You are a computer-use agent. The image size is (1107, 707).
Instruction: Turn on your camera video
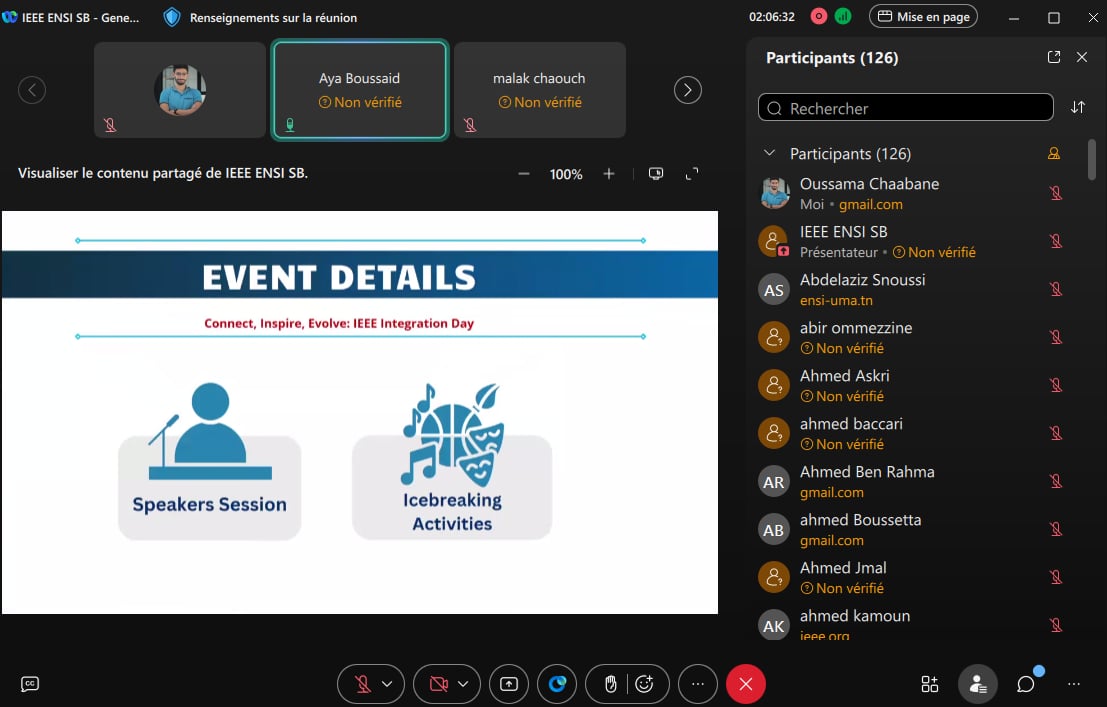438,684
